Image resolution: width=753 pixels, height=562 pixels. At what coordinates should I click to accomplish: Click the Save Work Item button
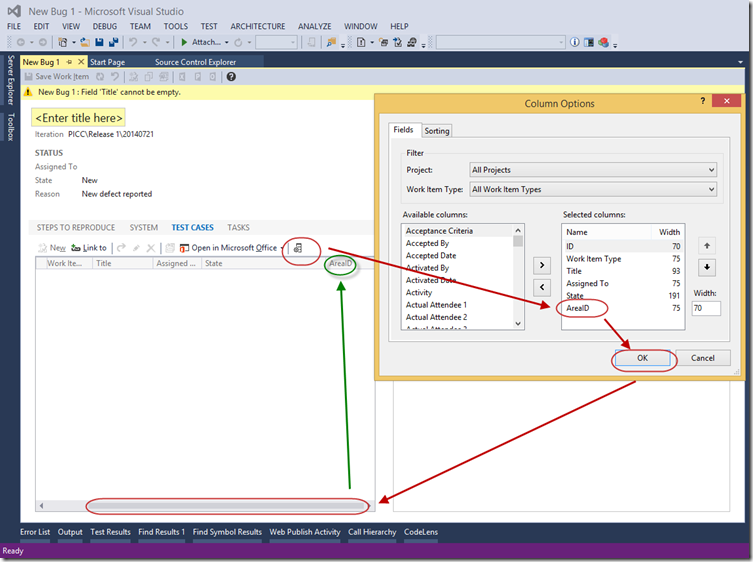[57, 76]
